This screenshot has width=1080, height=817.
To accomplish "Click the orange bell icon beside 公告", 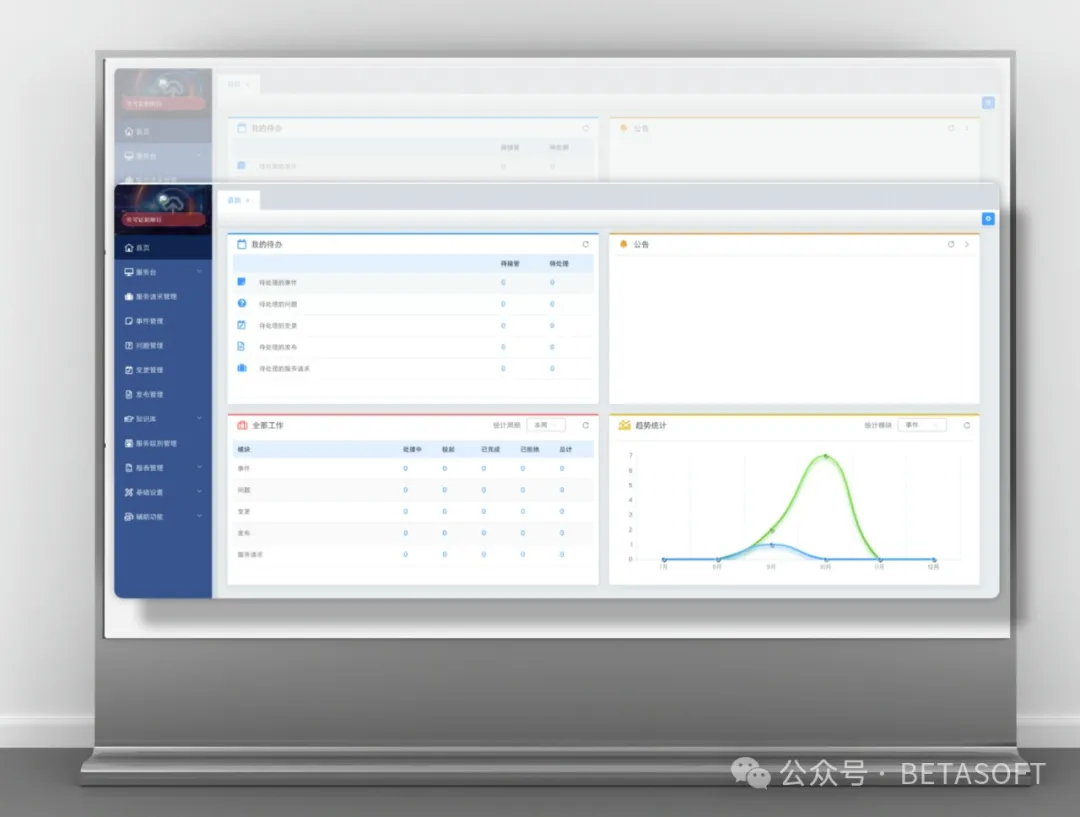I will pyautogui.click(x=623, y=244).
